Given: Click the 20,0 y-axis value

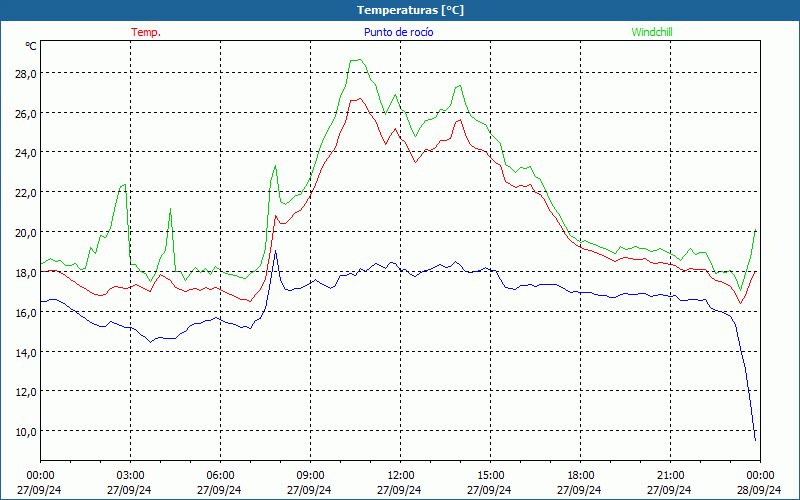Looking at the screenshot, I should (x=26, y=233).
